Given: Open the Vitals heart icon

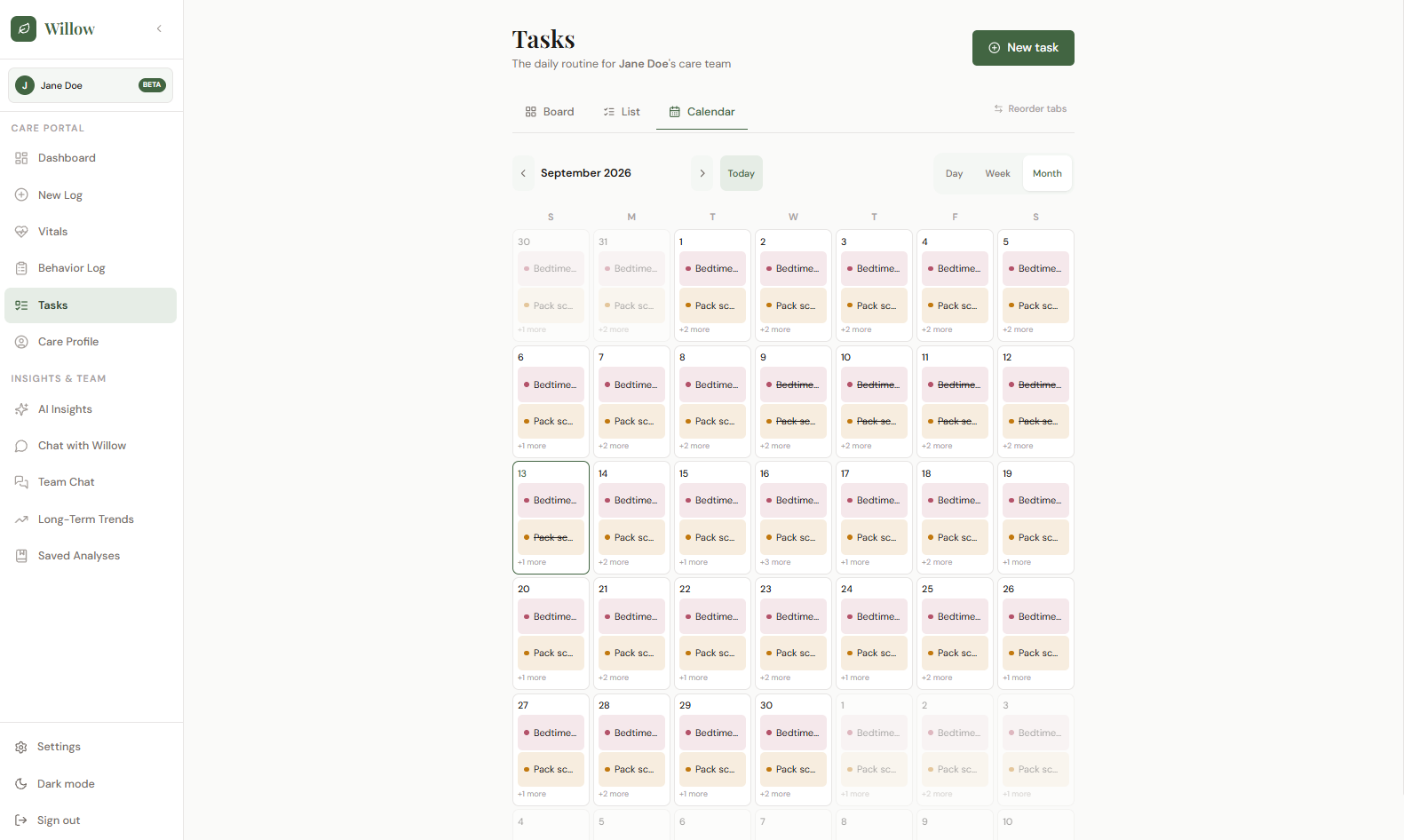Looking at the screenshot, I should (21, 232).
